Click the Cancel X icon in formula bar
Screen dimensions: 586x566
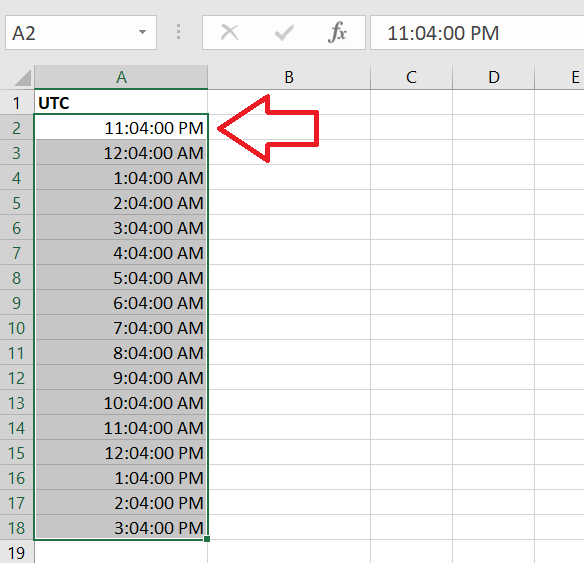229,32
